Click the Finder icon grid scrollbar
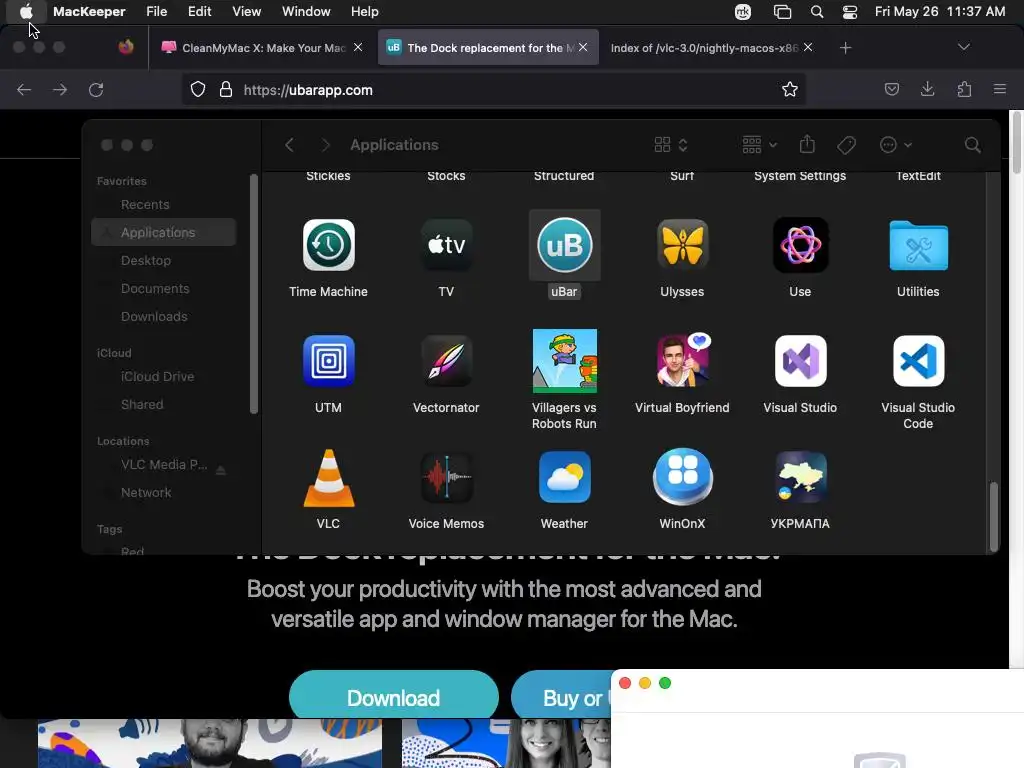 993,517
